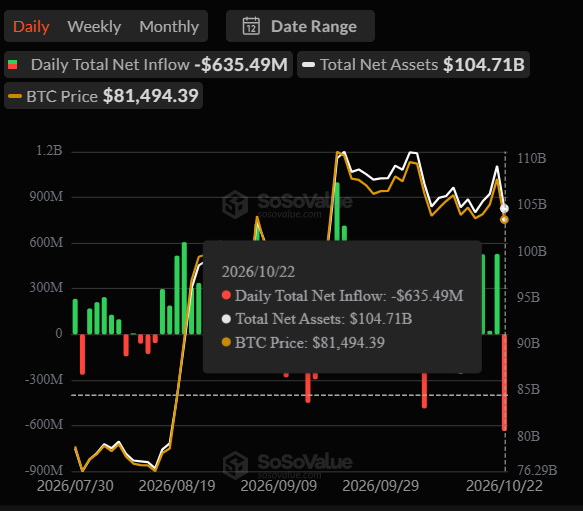This screenshot has height=511, width=583.
Task: Click the x-axis label 2026/07/30
Action: point(75,486)
